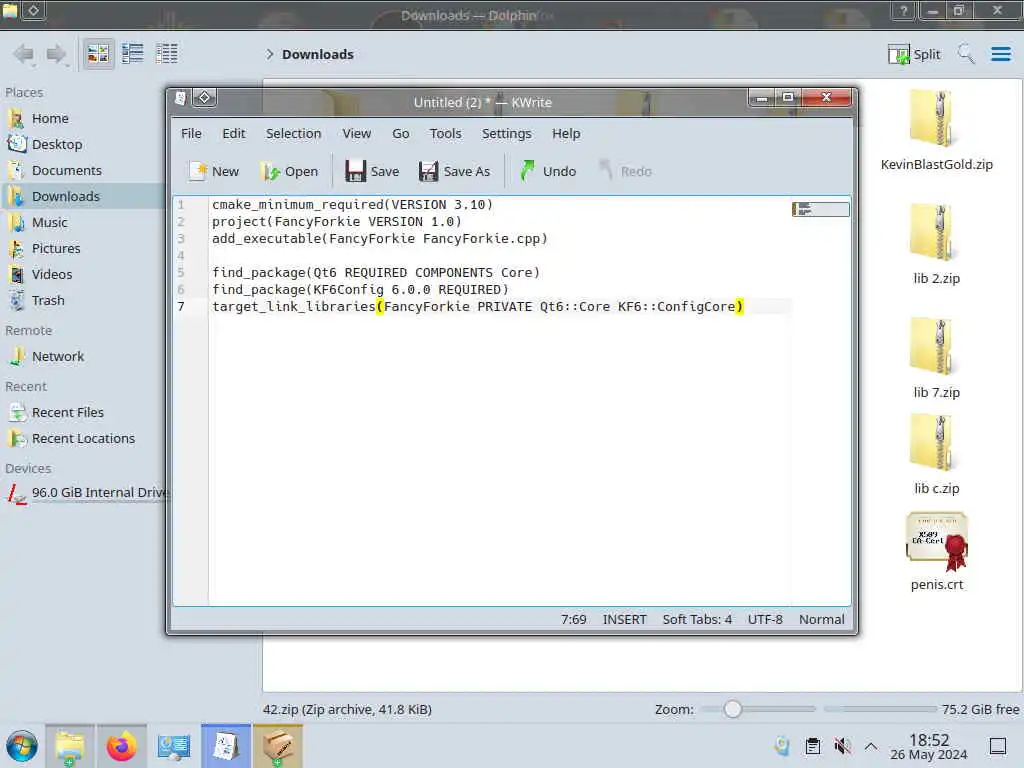Screen dimensions: 1024x768
Task: Select the KevinBlastGold.zip archive
Action: pyautogui.click(x=936, y=131)
